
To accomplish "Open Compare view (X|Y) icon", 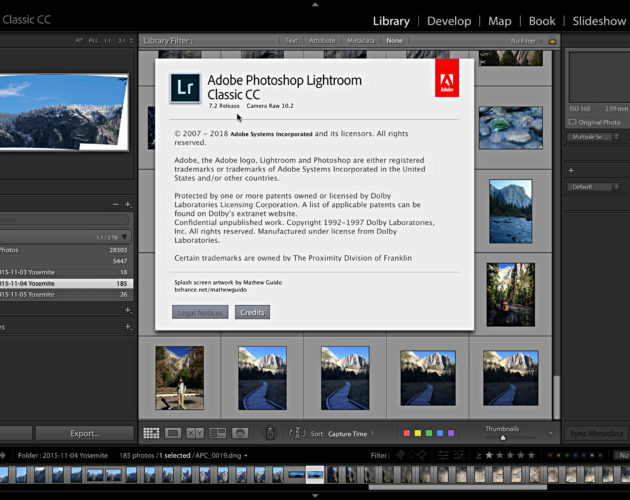I will 195,433.
